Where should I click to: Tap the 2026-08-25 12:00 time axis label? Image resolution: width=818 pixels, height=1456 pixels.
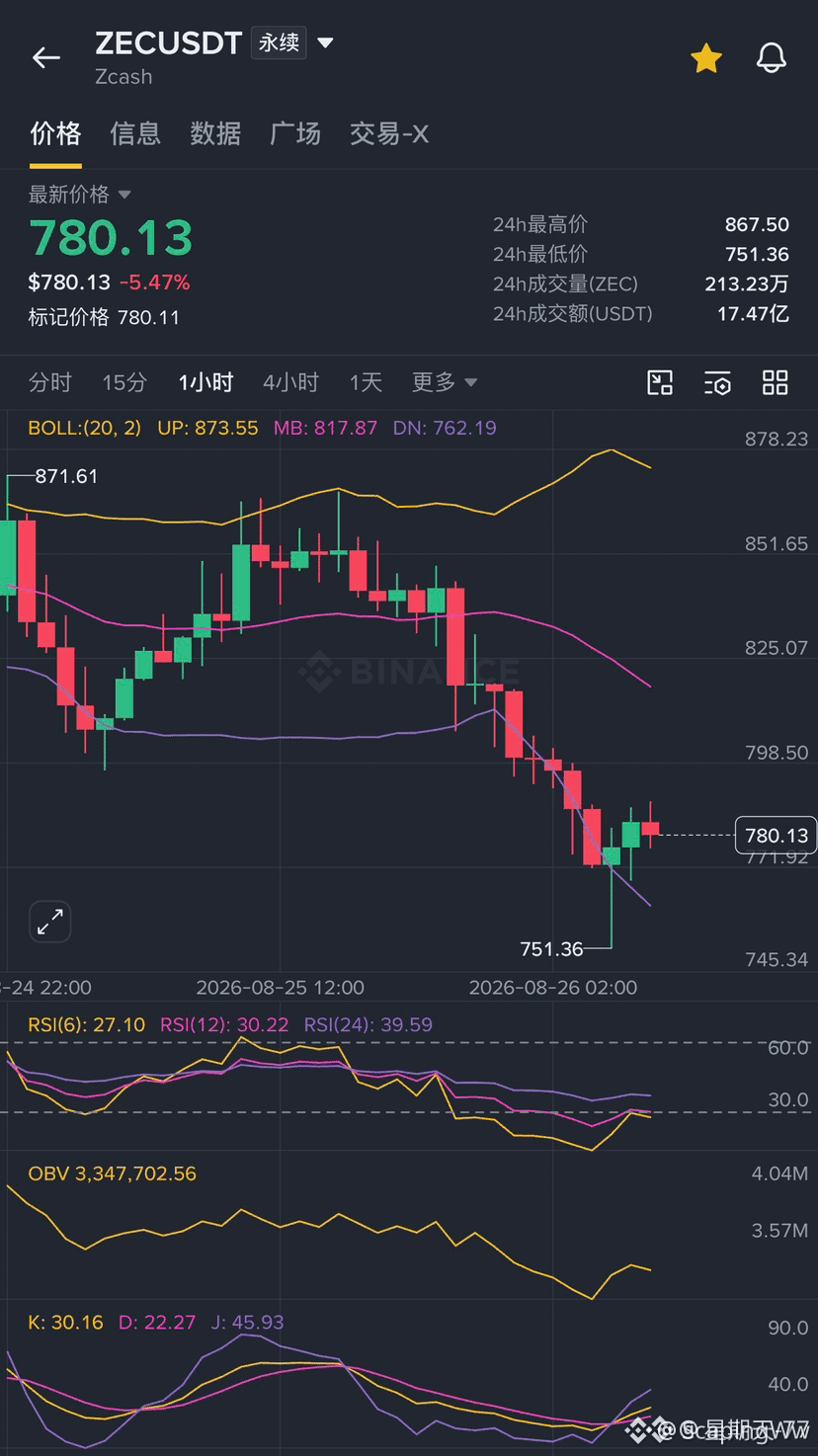[280, 987]
